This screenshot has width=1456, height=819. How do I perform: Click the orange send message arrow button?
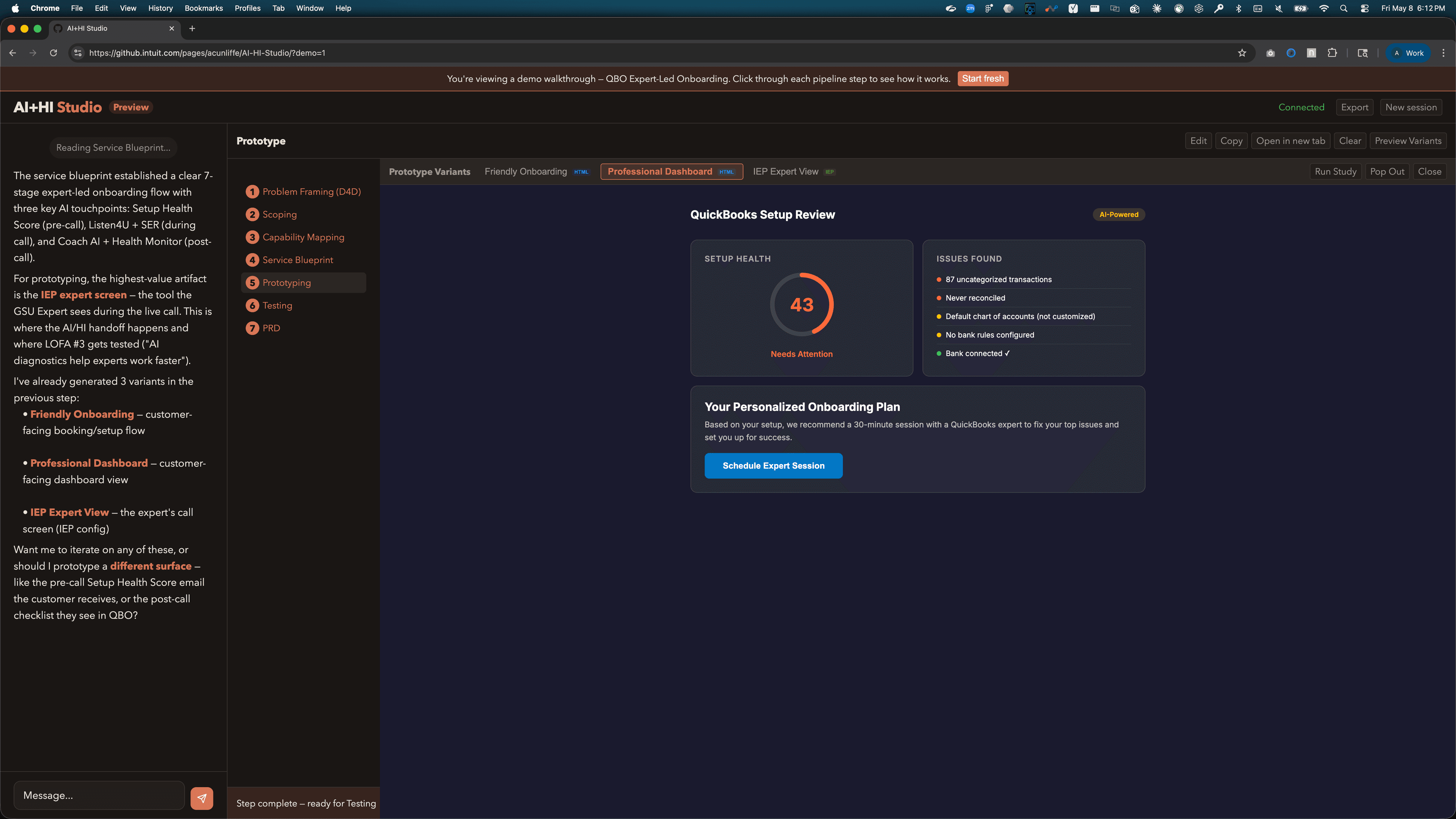(202, 798)
